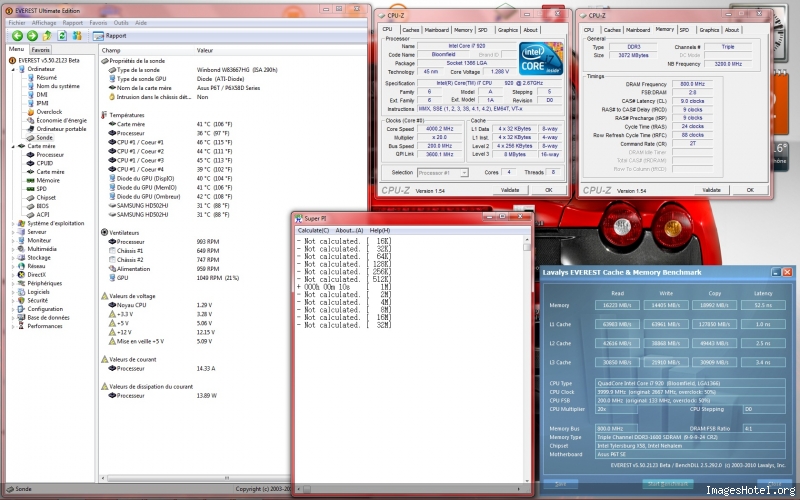Click the green Back arrow in EVEREST toolbar
Image resolution: width=800 pixels, height=500 pixels.
[x=18, y=35]
